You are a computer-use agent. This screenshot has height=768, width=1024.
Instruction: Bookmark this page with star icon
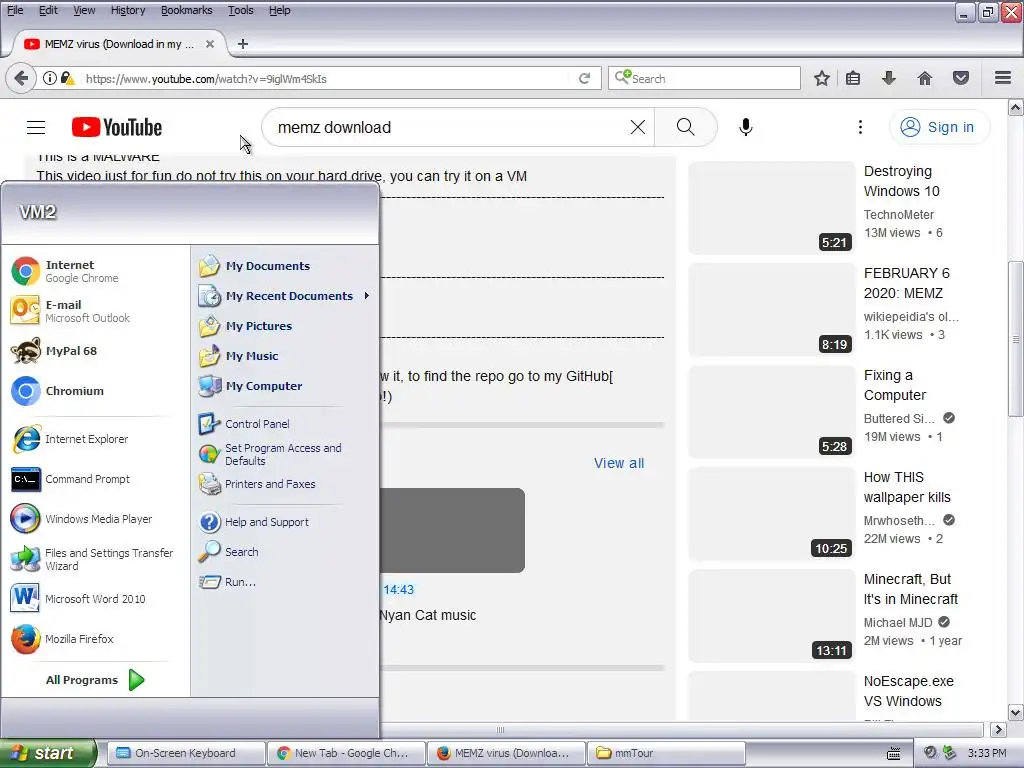coord(822,78)
